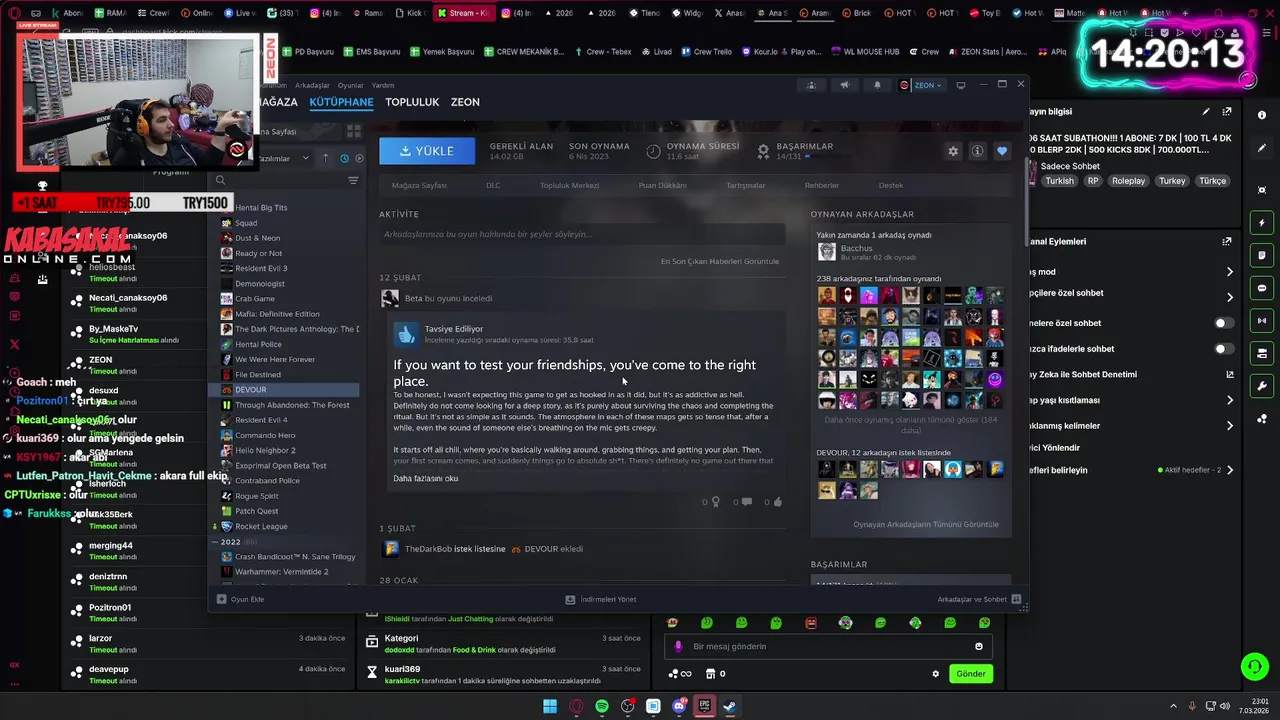Screen dimensions: 1280x720
Task: Open Steam friends icon in title bar
Action: click(x=811, y=85)
